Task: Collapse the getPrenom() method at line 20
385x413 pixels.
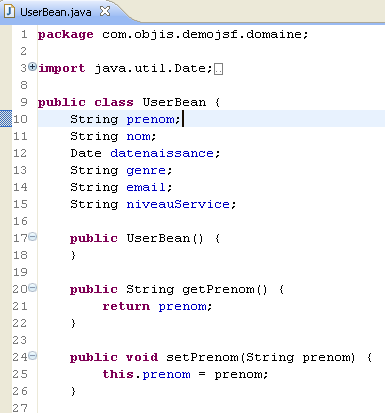Action: (32, 288)
